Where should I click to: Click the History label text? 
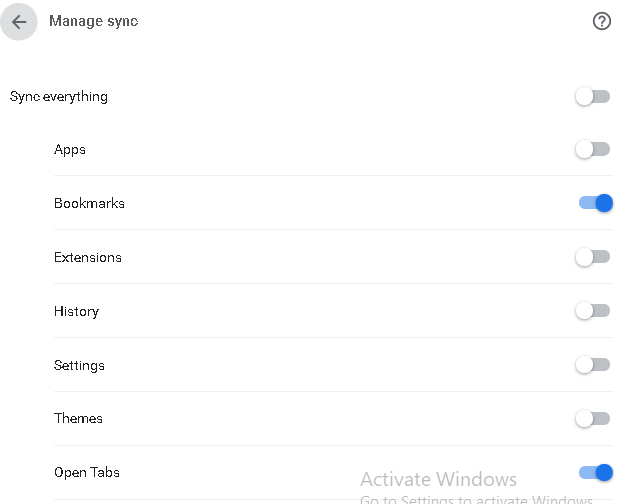(76, 311)
